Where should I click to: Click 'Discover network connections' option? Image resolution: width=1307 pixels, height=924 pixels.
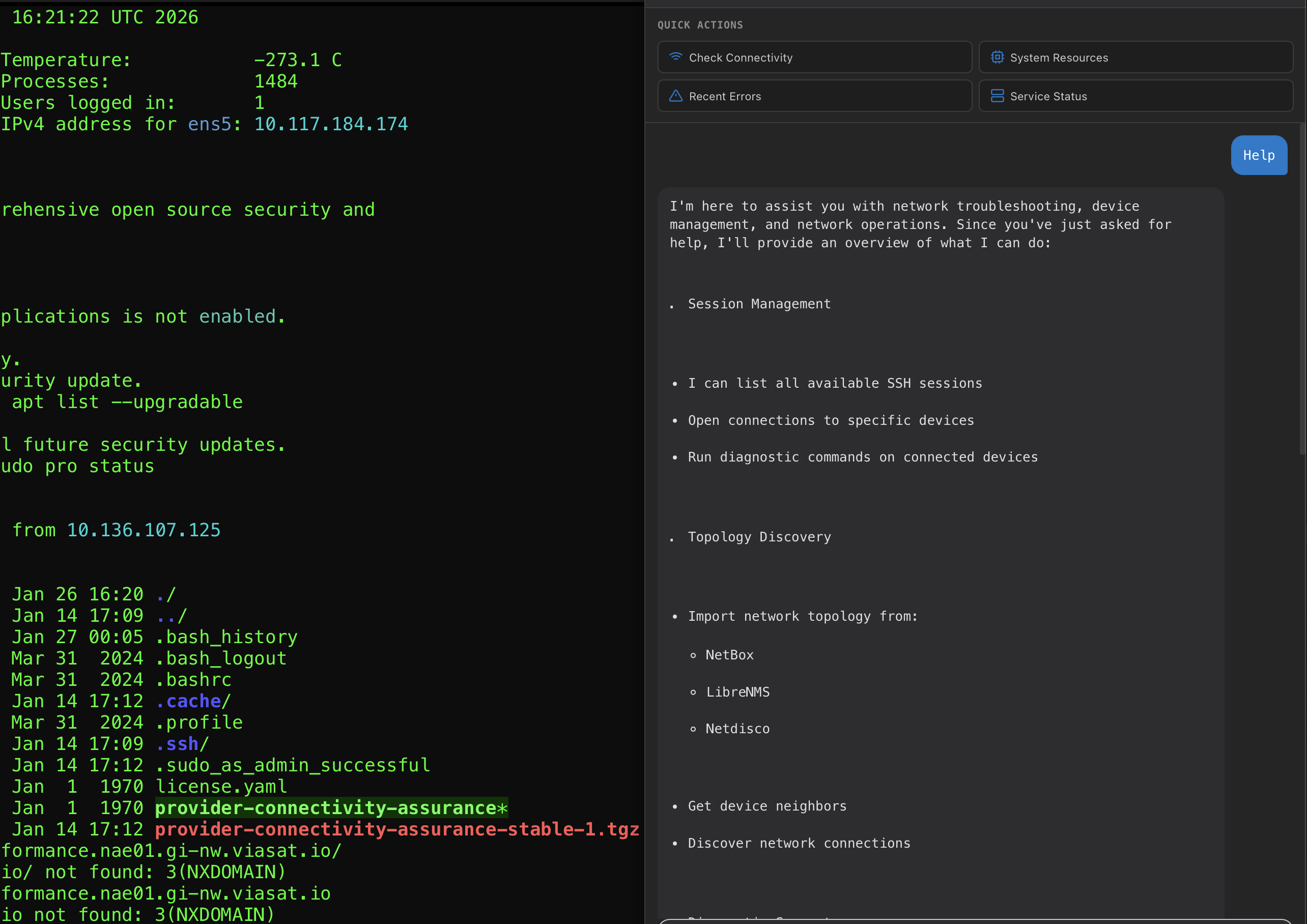tap(799, 843)
